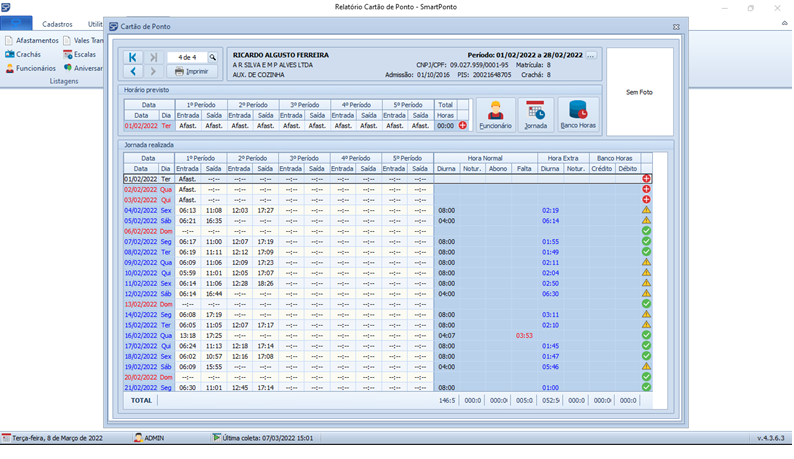Click green check icon on 16/02/2022 row

tap(646, 335)
